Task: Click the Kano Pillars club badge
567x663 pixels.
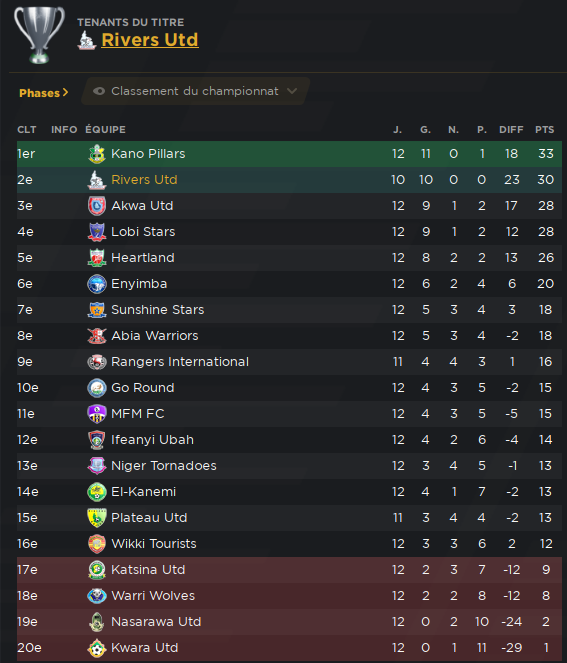Action: click(97, 154)
